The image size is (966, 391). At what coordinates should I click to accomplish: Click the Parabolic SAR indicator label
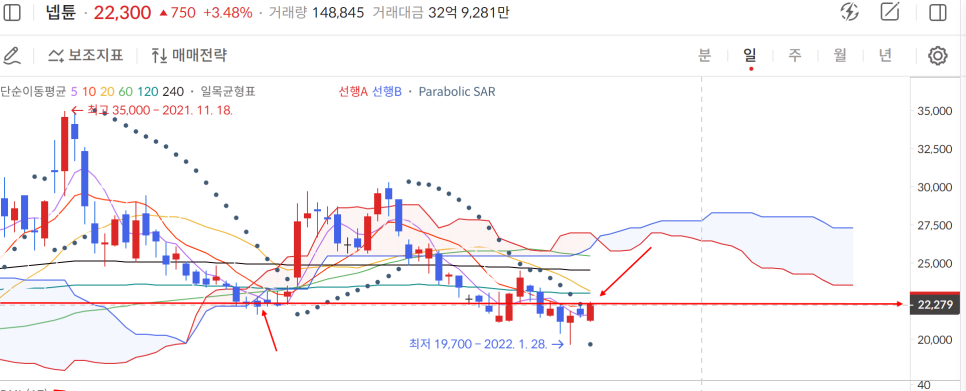[x=457, y=92]
